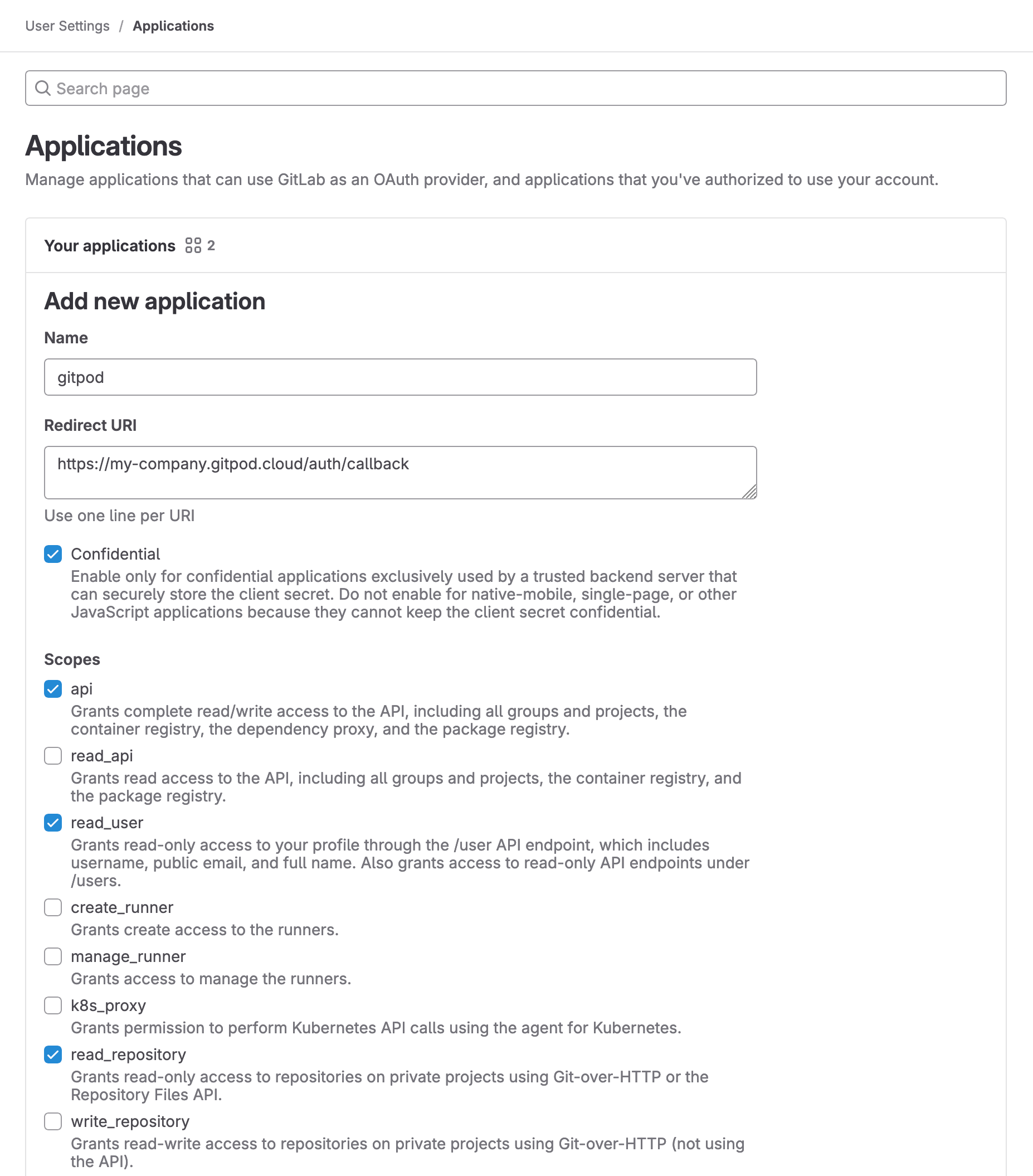Click the Your applications header
This screenshot has width=1033, height=1176.
pos(110,246)
